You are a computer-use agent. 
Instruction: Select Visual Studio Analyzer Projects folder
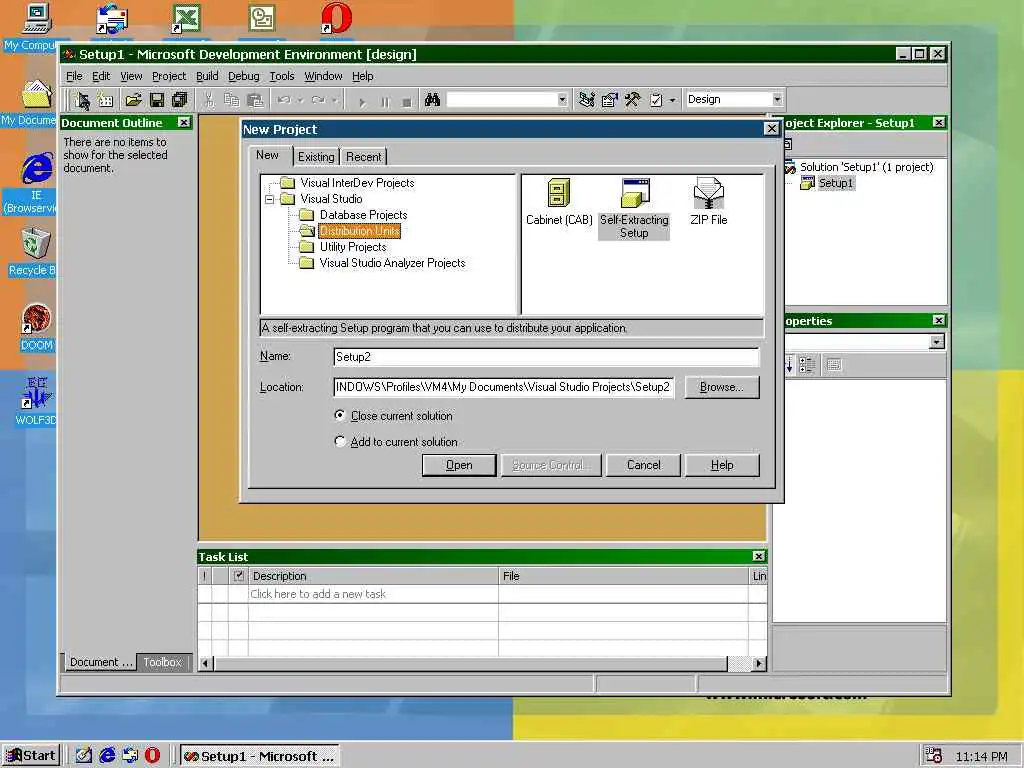point(392,263)
